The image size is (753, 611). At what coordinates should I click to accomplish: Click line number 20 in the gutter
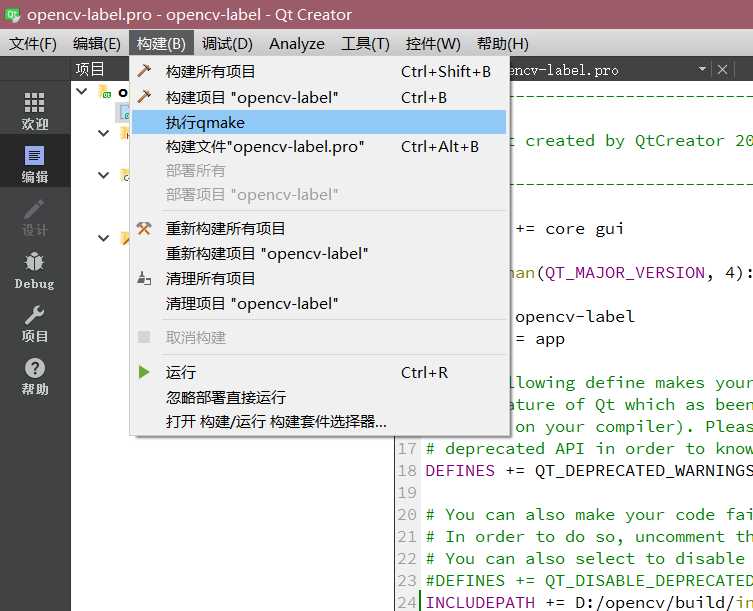(407, 514)
